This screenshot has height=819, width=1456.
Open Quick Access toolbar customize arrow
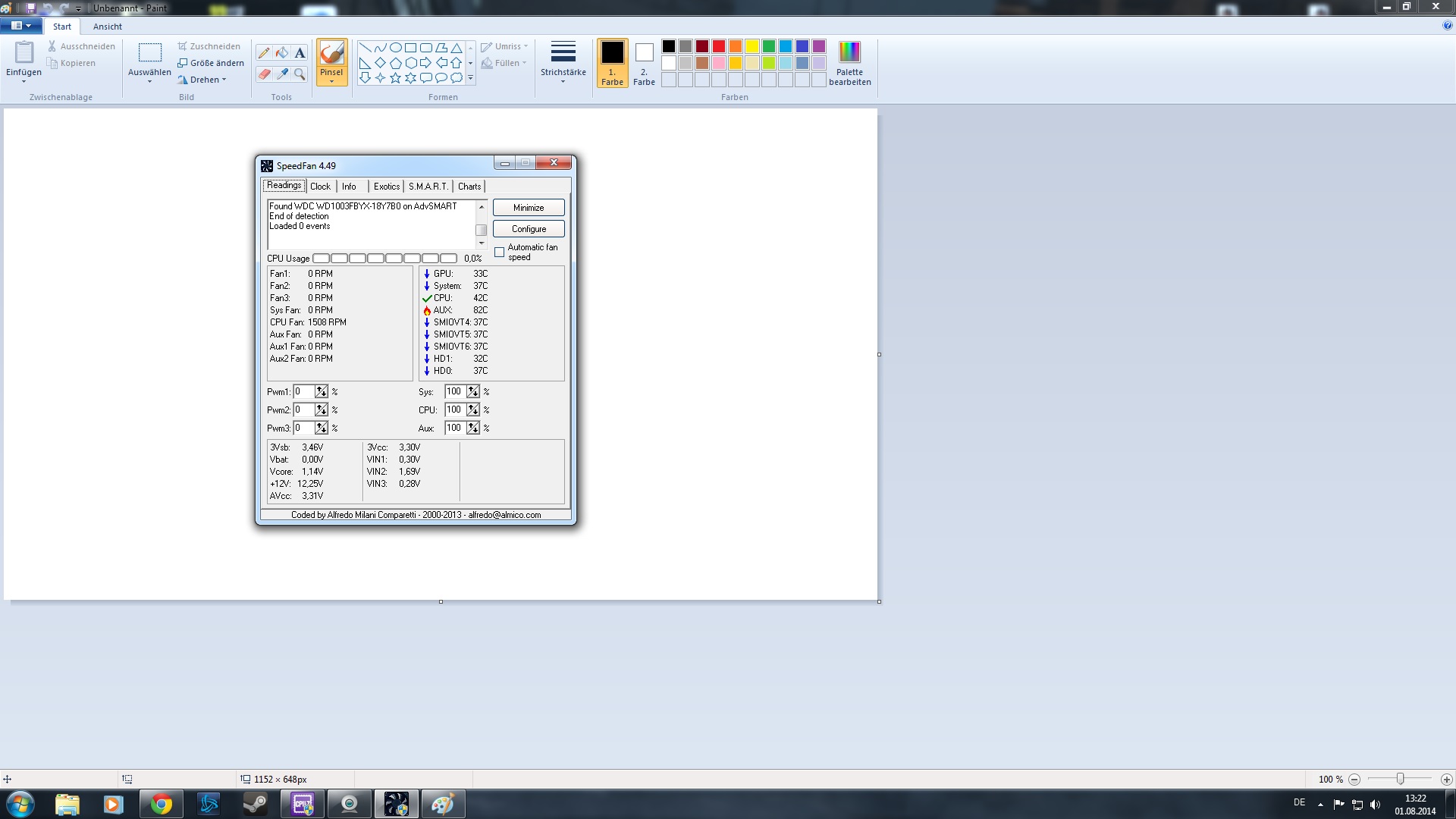(78, 8)
